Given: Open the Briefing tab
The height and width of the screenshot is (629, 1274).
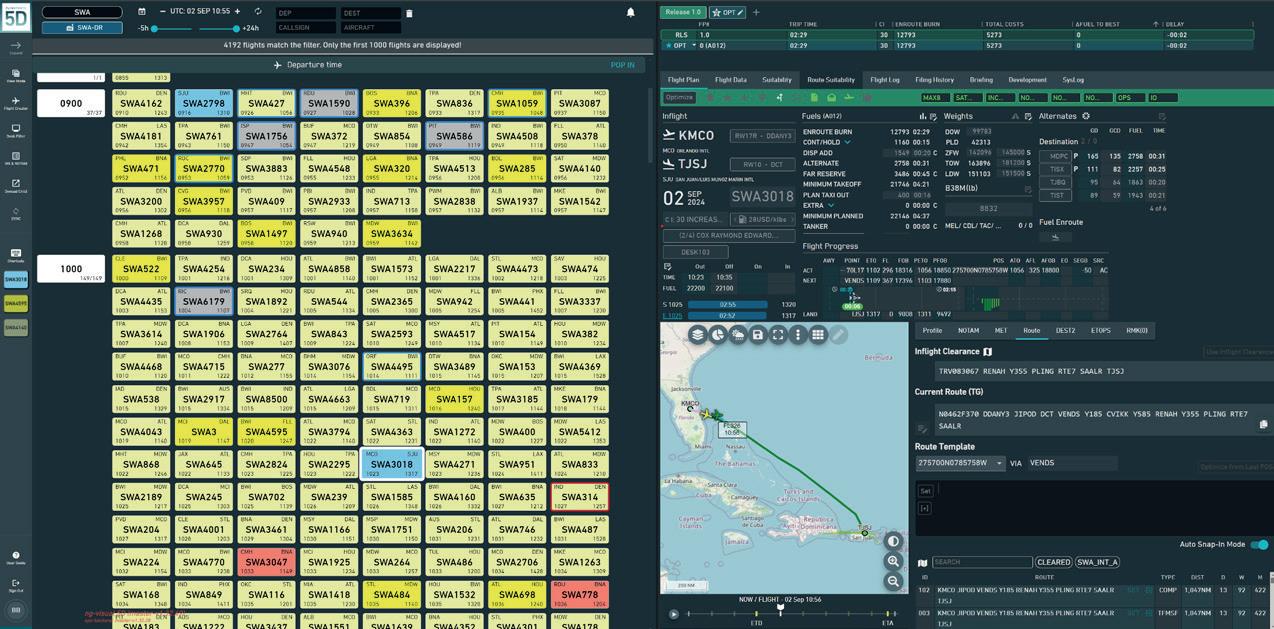Looking at the screenshot, I should point(981,80).
